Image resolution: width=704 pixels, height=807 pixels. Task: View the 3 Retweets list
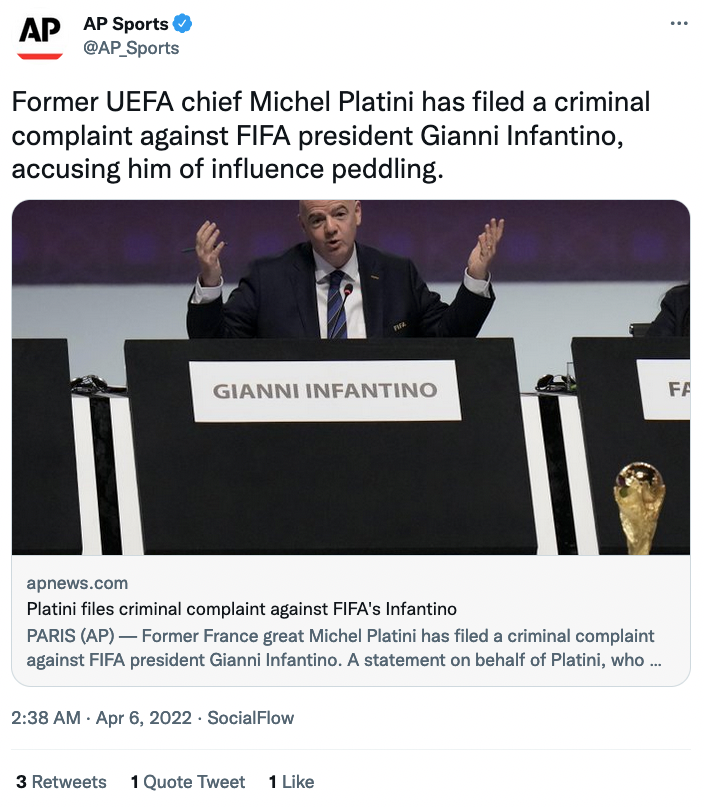[61, 782]
